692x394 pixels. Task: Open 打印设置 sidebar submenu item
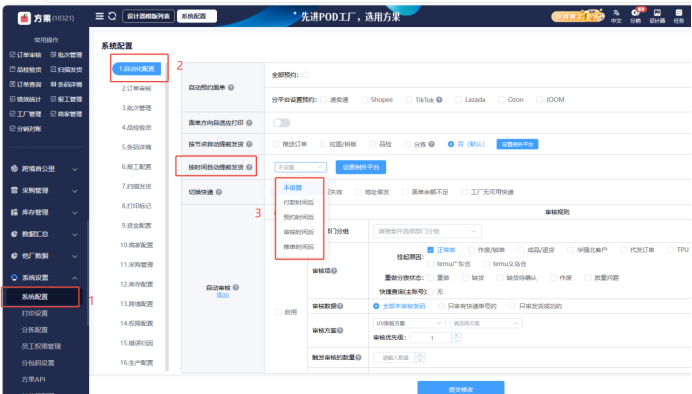pyautogui.click(x=34, y=314)
